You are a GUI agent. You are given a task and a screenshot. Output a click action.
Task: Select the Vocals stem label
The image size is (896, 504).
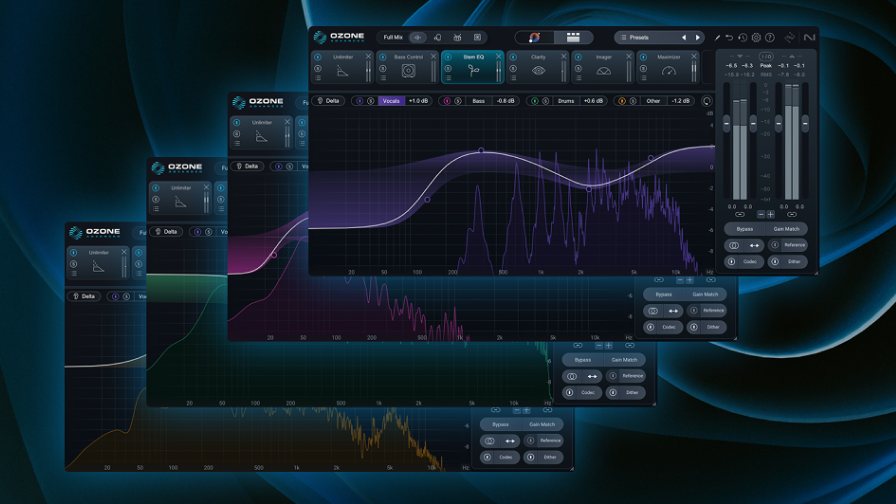[x=391, y=101]
